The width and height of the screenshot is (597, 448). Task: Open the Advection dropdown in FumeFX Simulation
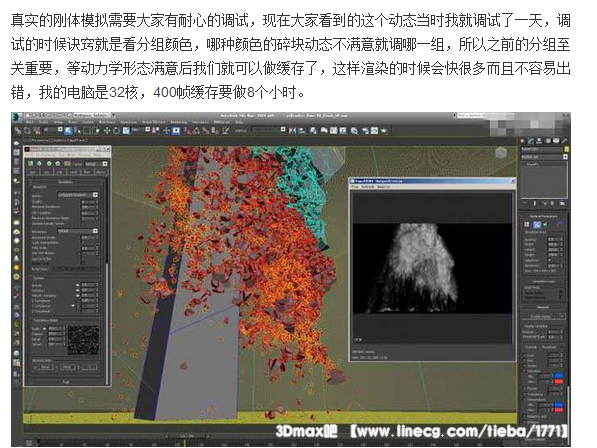[x=78, y=231]
